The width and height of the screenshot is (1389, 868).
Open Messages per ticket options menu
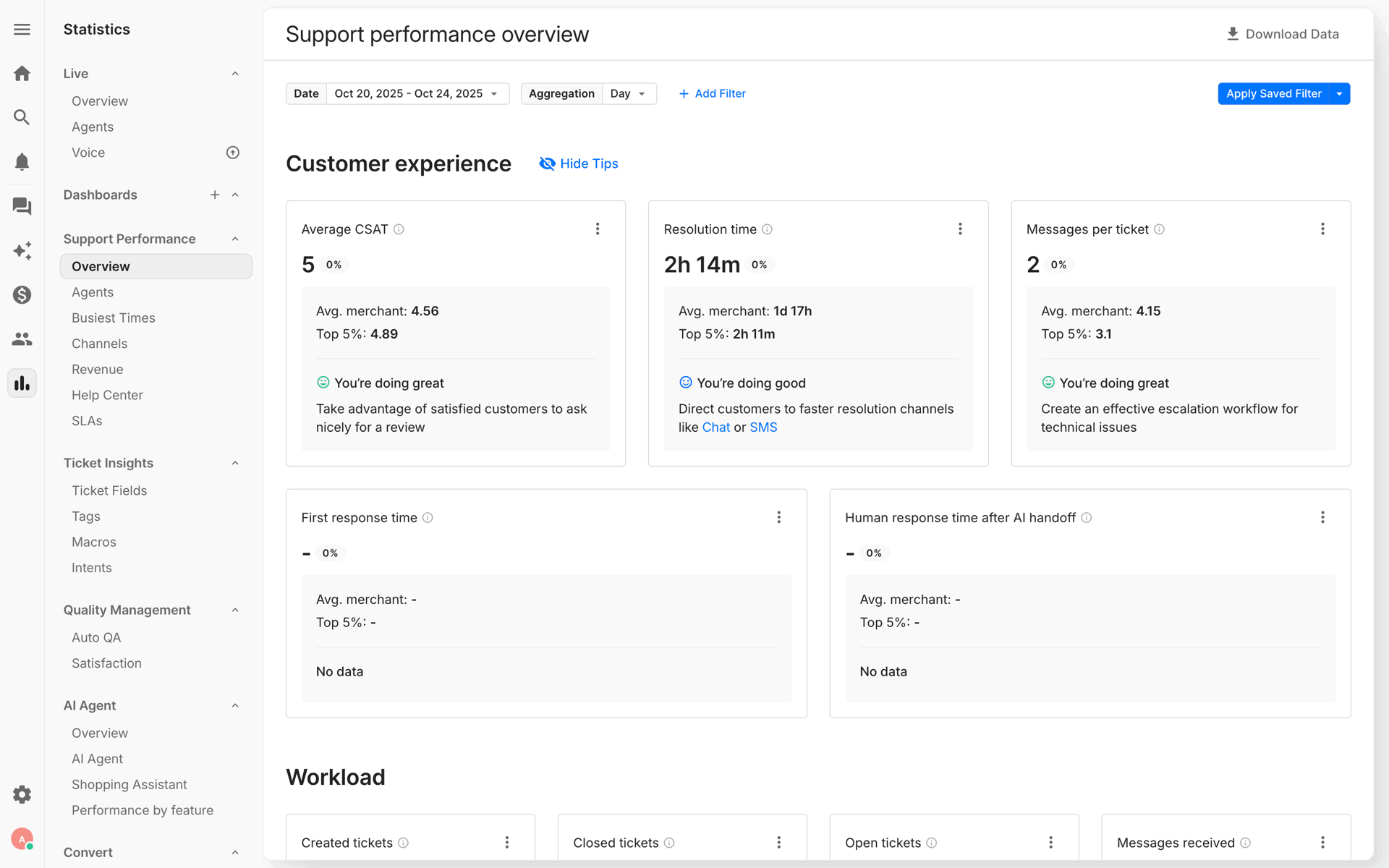[1322, 229]
